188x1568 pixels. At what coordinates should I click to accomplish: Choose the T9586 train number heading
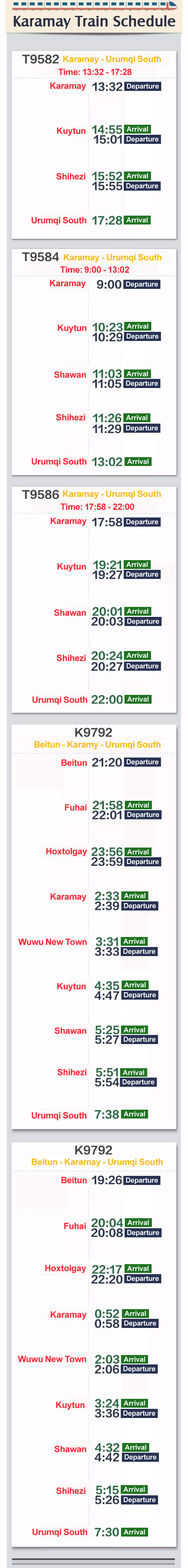click(x=40, y=494)
